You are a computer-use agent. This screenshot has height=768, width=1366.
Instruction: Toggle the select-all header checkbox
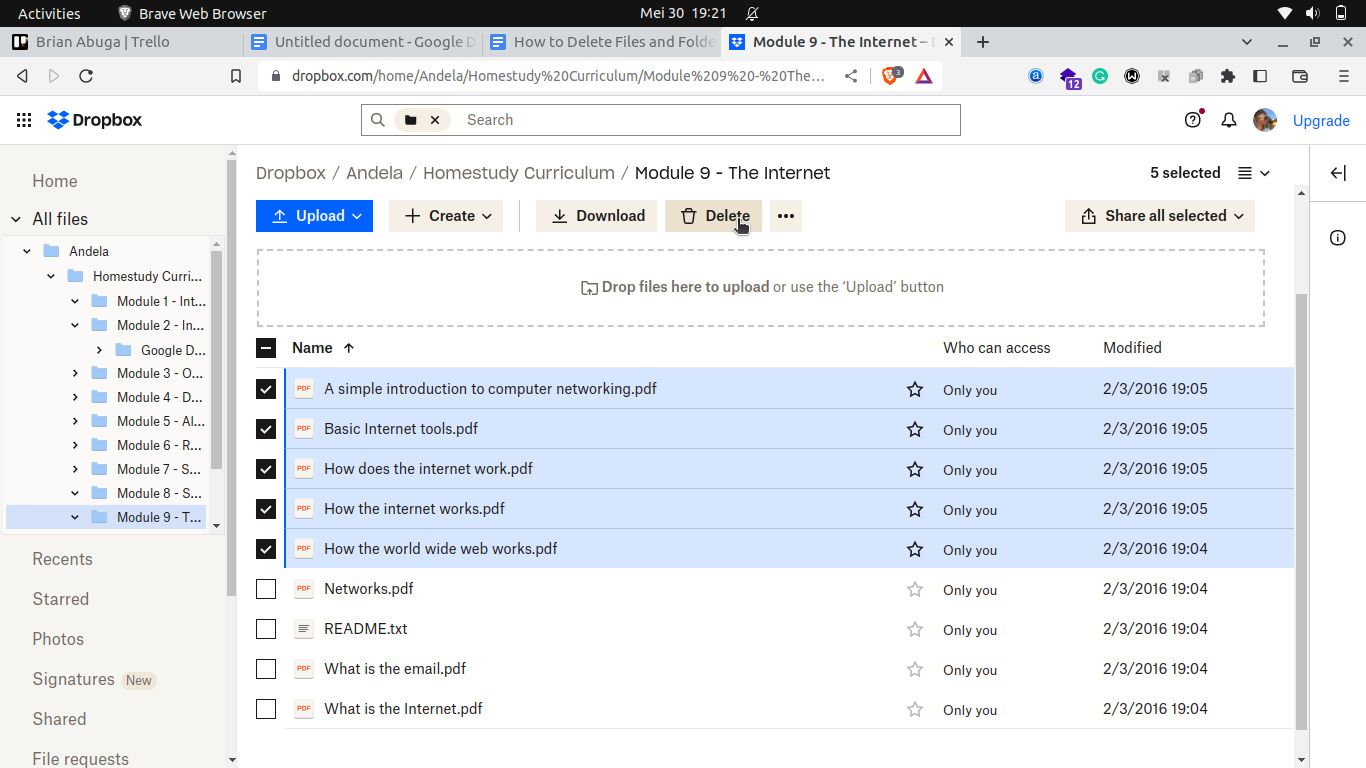point(266,348)
